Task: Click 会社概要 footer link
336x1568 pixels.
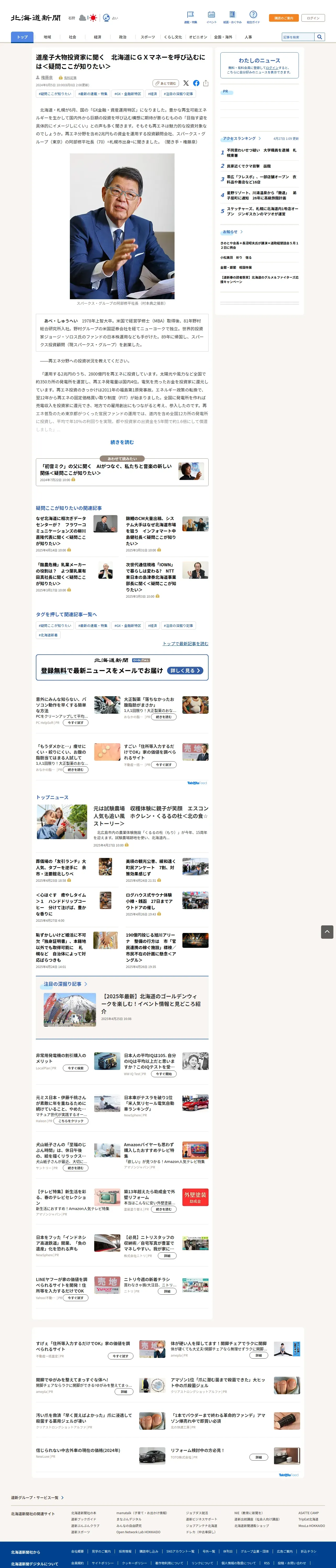Action: pos(77,1551)
